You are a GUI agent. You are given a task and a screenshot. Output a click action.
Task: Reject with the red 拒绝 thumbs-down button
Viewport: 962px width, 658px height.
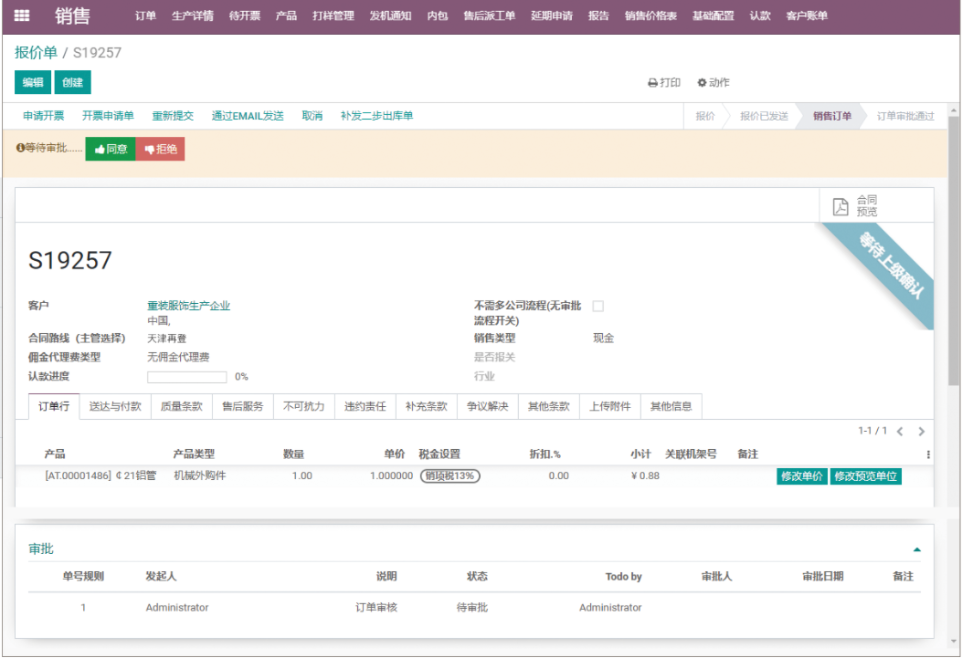coord(160,149)
